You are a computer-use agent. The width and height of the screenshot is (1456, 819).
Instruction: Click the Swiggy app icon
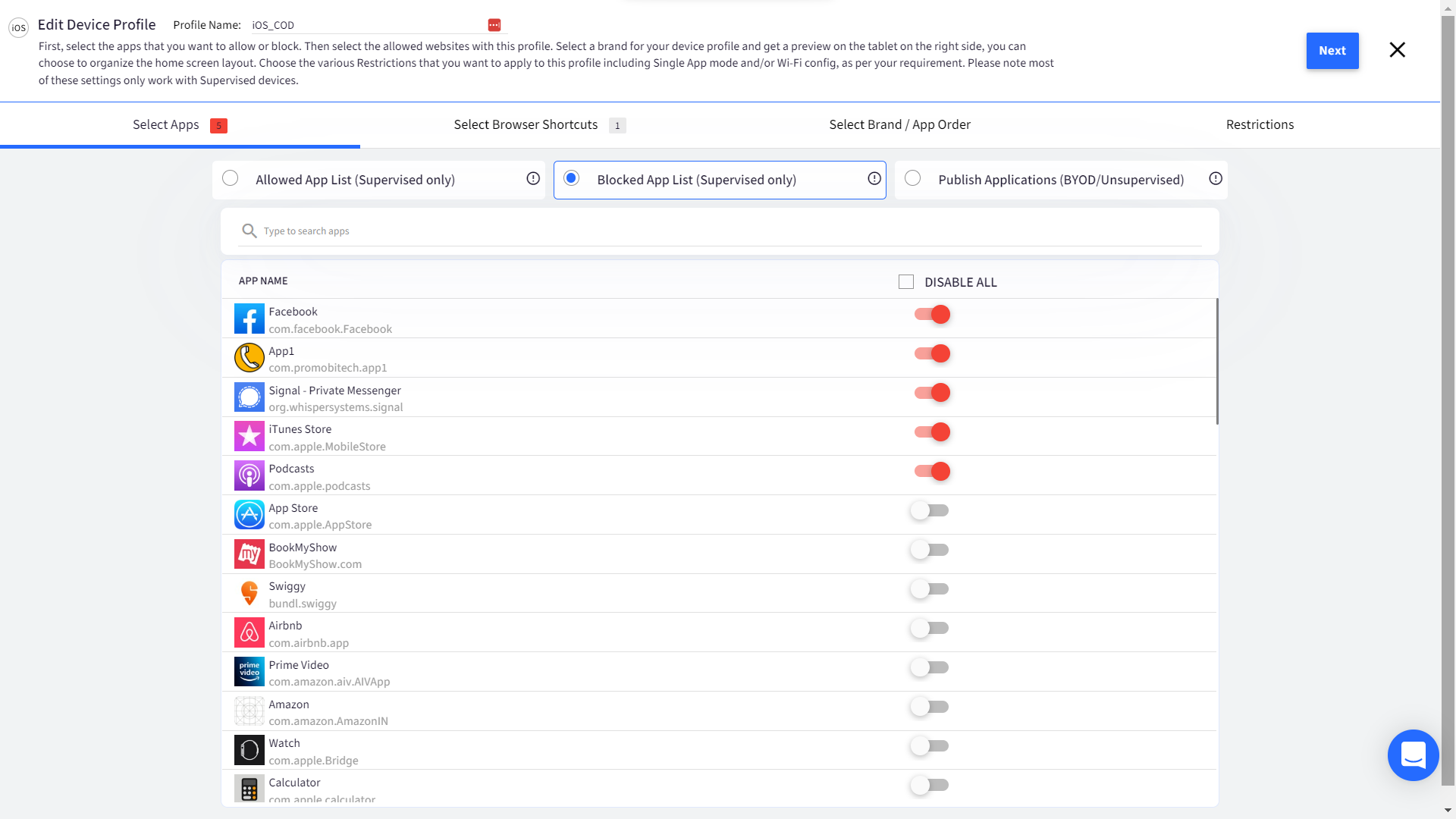[249, 593]
